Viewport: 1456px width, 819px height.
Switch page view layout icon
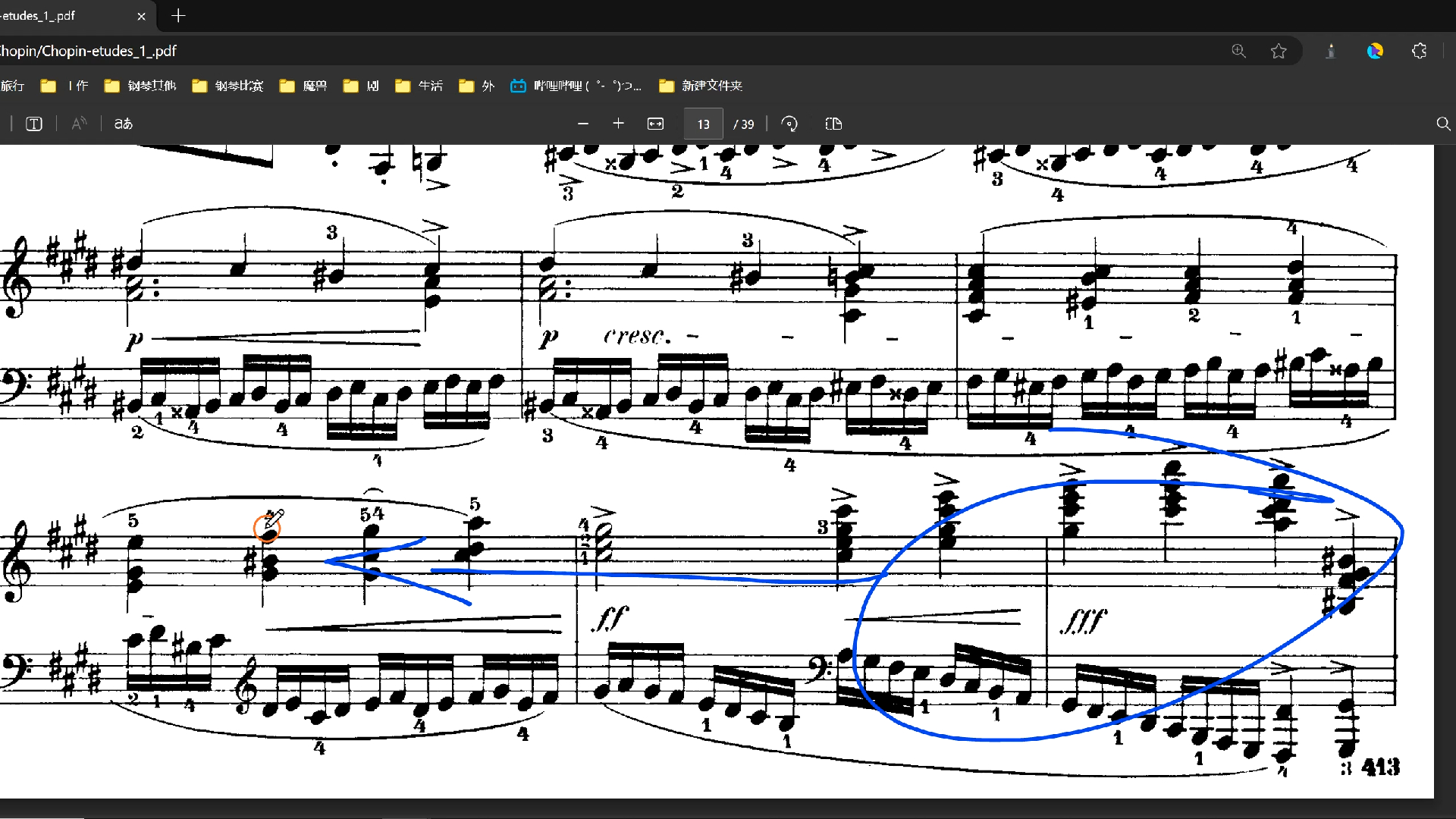tap(833, 124)
